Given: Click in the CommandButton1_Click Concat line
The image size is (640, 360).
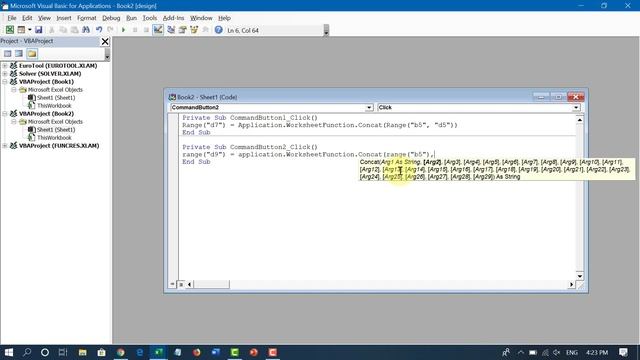Looking at the screenshot, I should point(320,125).
